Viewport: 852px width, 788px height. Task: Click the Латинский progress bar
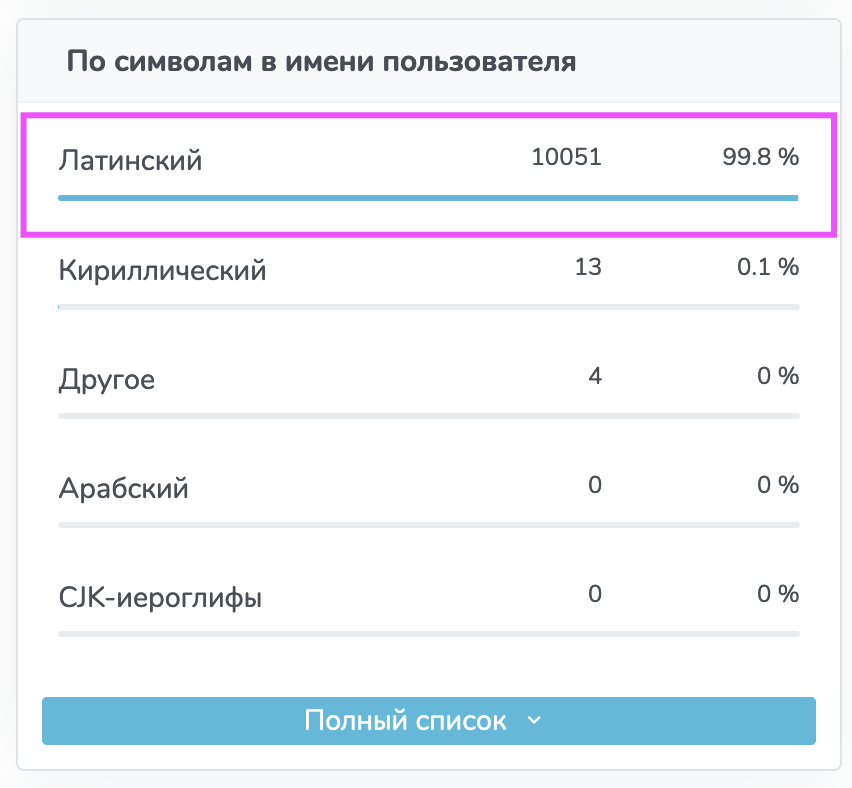pyautogui.click(x=428, y=198)
